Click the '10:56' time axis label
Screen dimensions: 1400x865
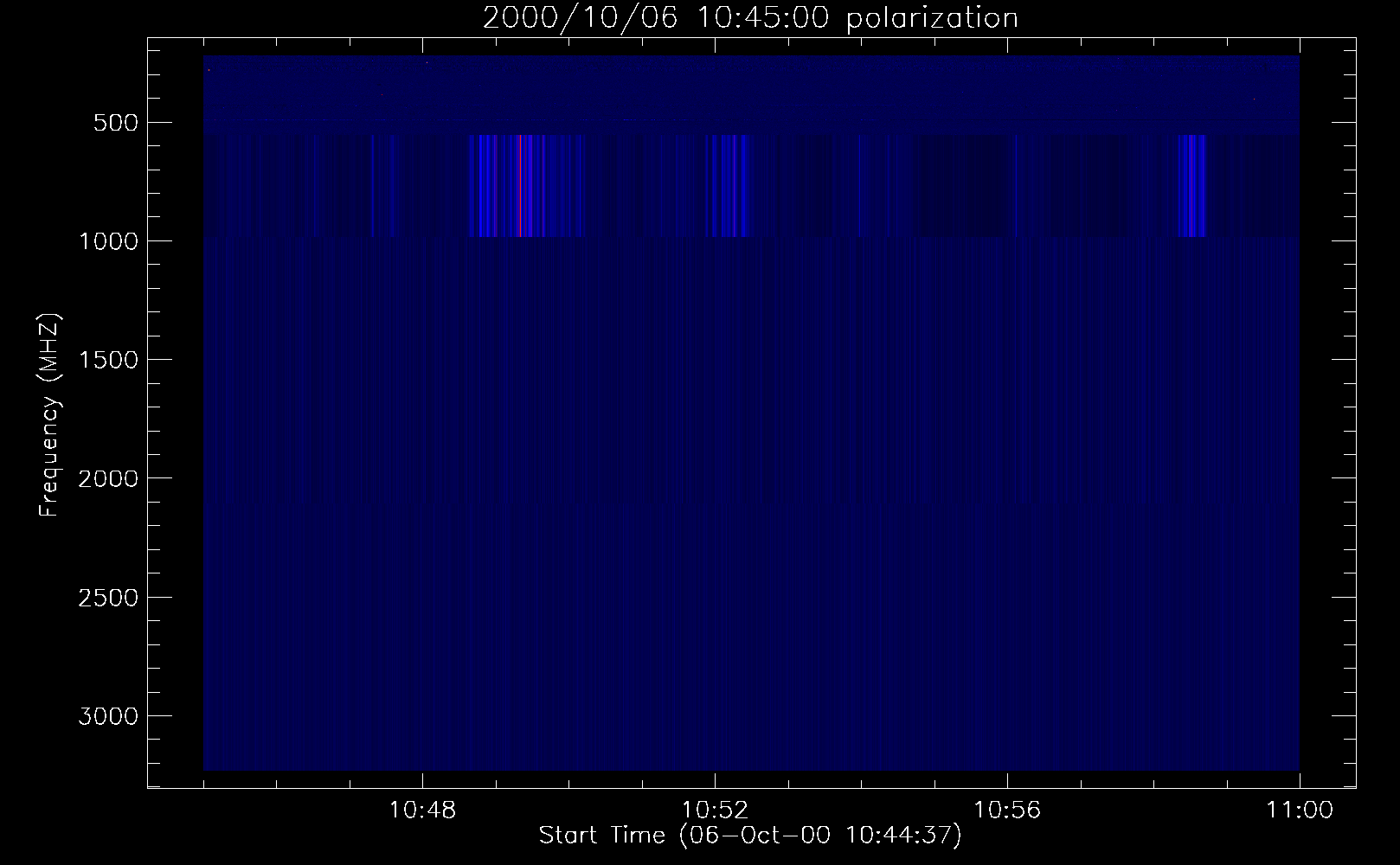point(1007,811)
